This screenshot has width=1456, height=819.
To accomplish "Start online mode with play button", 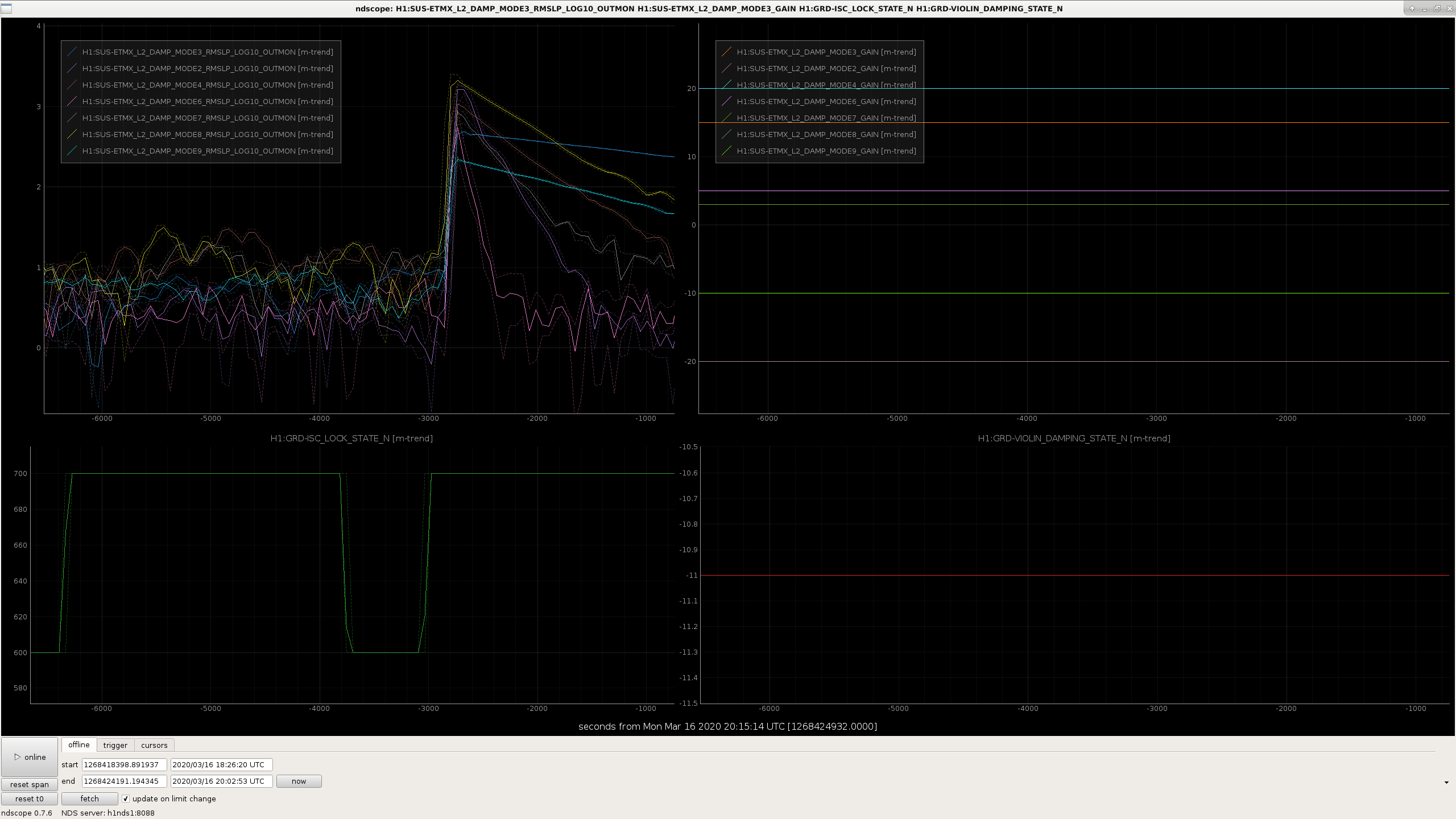I will click(x=30, y=757).
